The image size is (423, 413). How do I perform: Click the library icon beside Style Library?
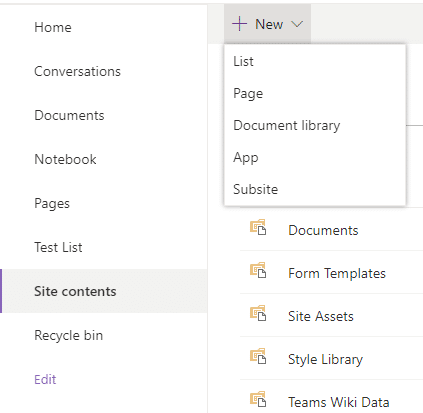pos(258,356)
